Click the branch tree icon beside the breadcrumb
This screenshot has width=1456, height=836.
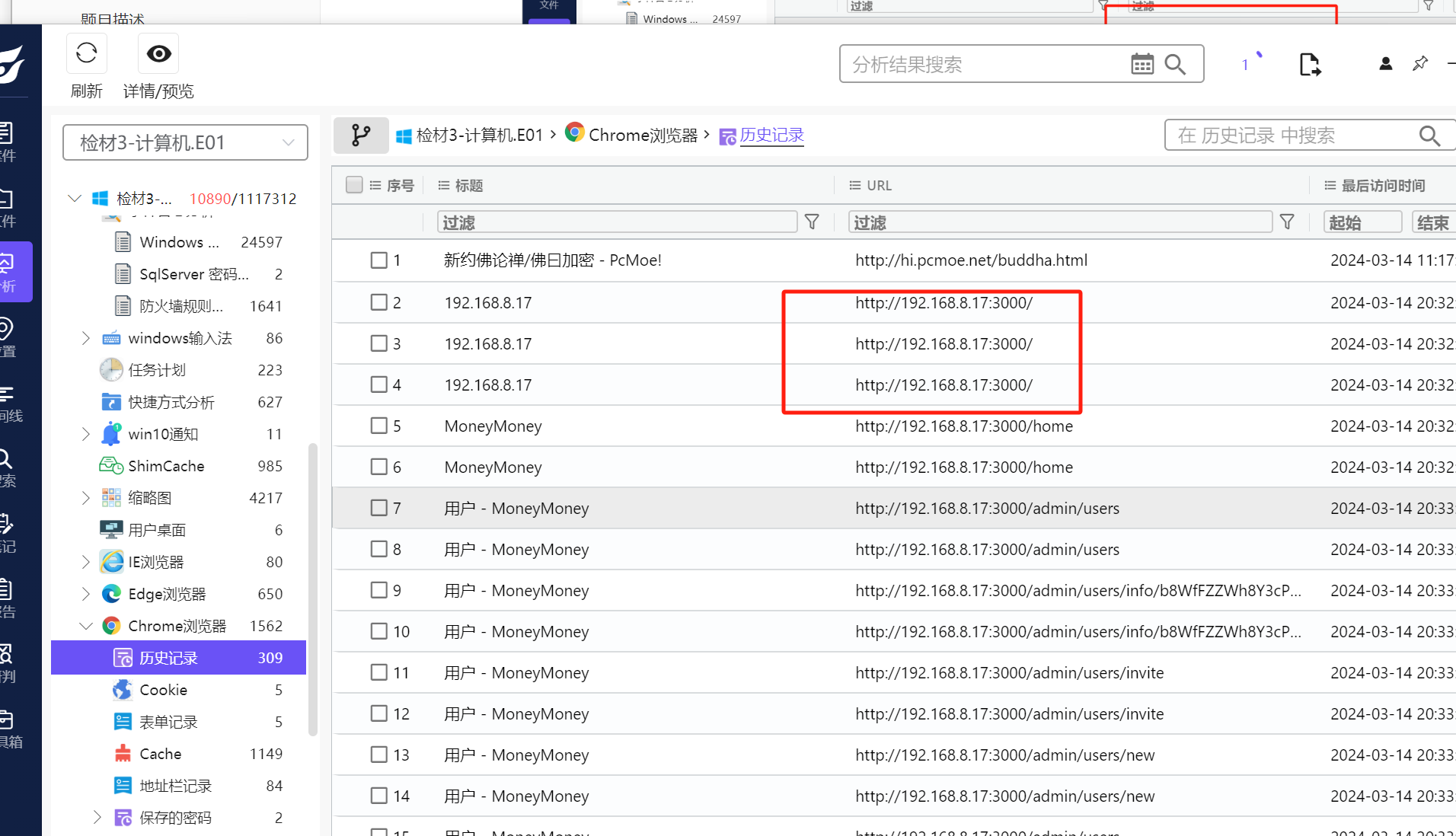coord(361,136)
